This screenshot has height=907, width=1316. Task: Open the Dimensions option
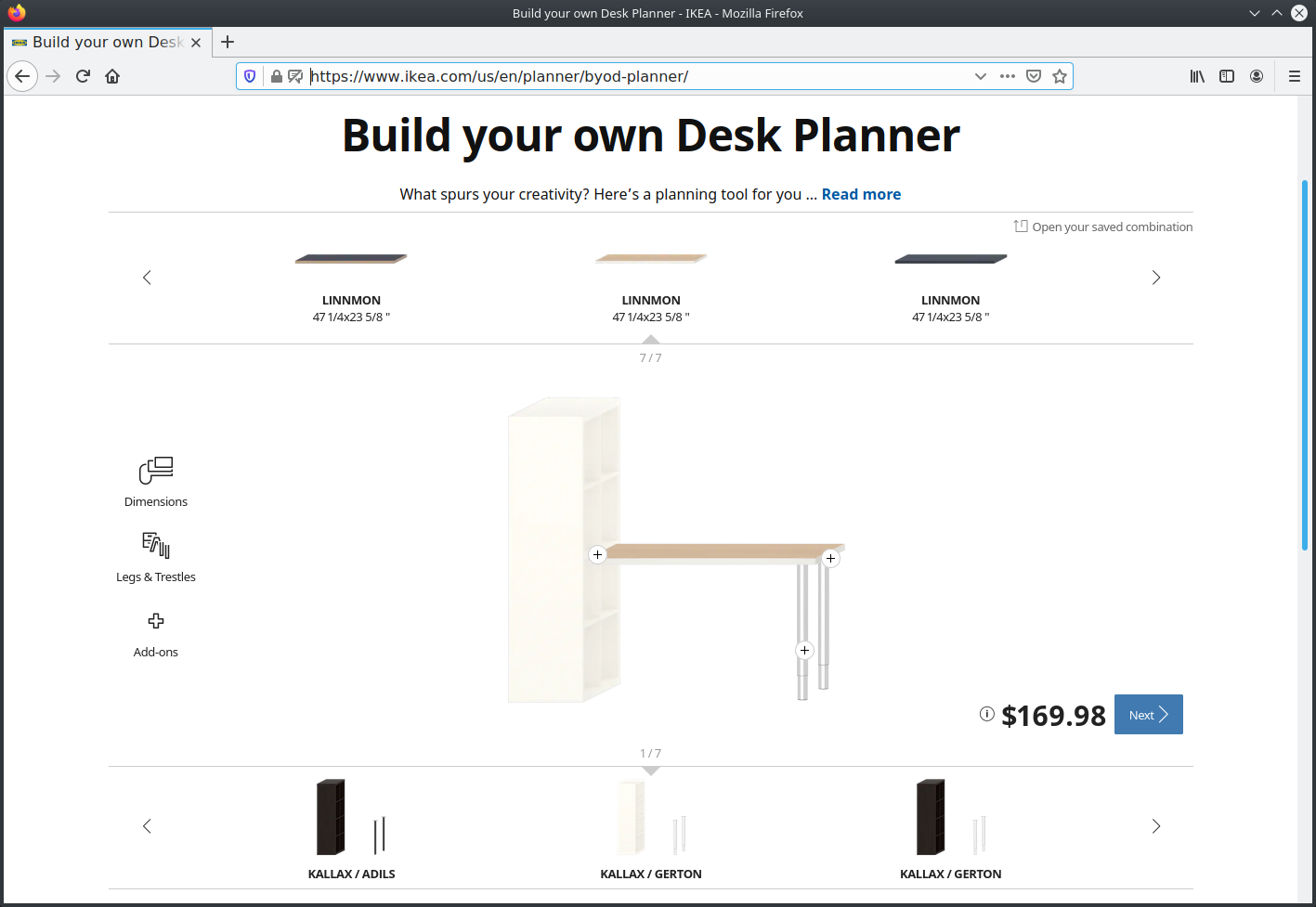(156, 482)
